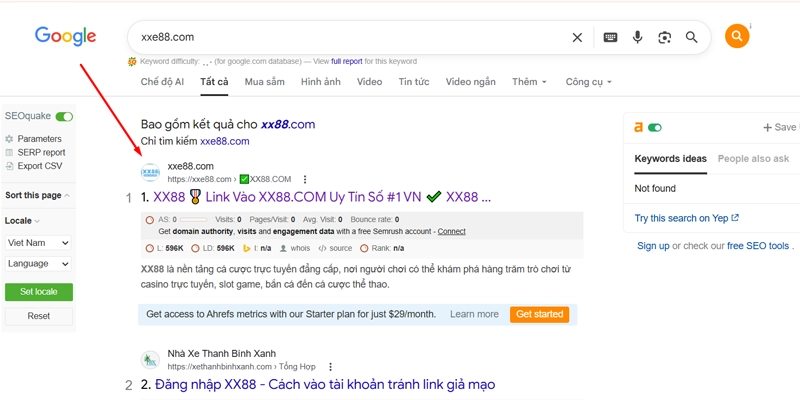
Task: Expand the Công cụ tools menu
Action: tap(588, 82)
